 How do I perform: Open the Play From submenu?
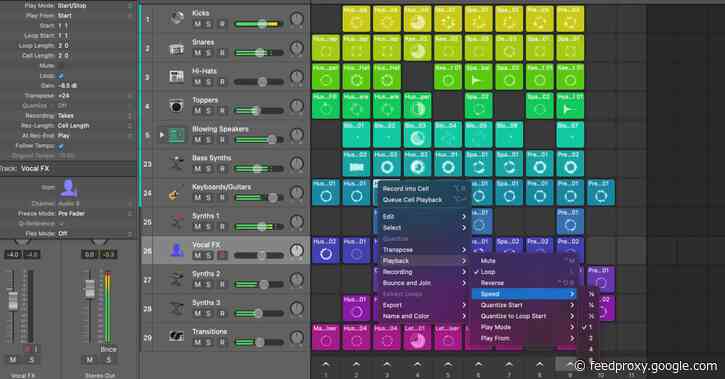point(524,338)
